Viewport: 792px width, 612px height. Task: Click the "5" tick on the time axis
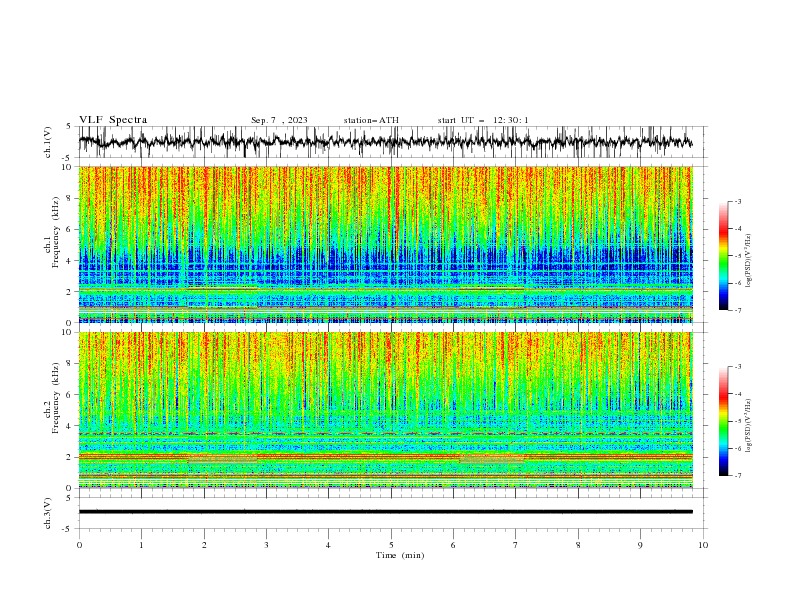pyautogui.click(x=391, y=545)
